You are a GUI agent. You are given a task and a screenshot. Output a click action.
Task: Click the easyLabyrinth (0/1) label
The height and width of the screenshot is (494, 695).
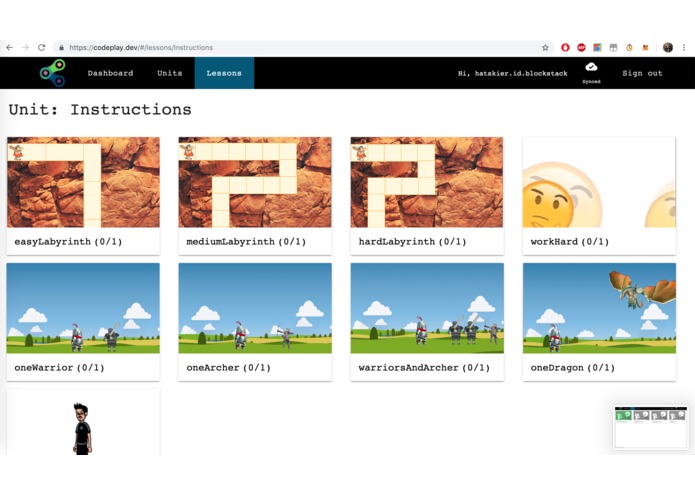click(x=68, y=241)
